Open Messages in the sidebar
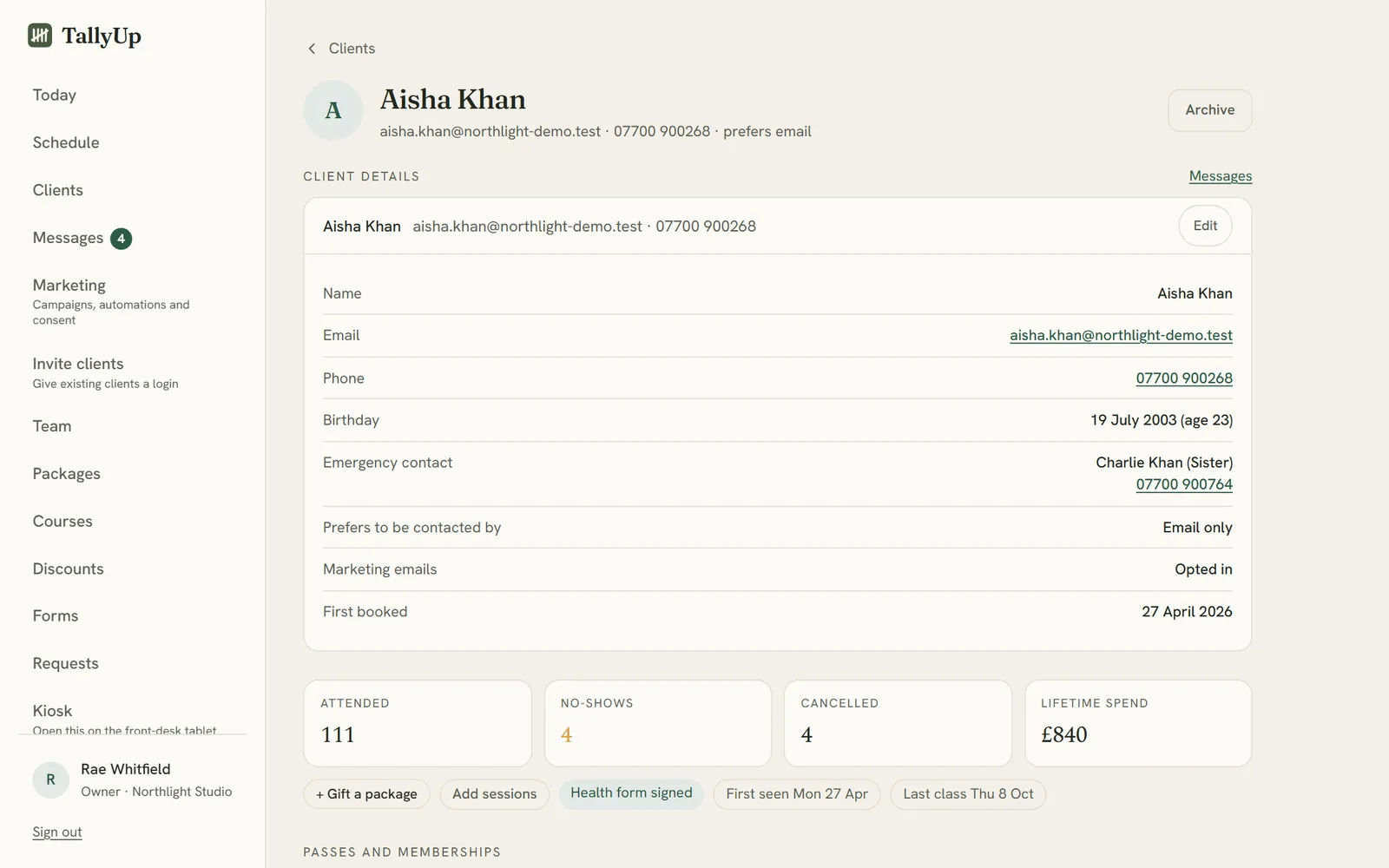The image size is (1389, 868). 68,238
